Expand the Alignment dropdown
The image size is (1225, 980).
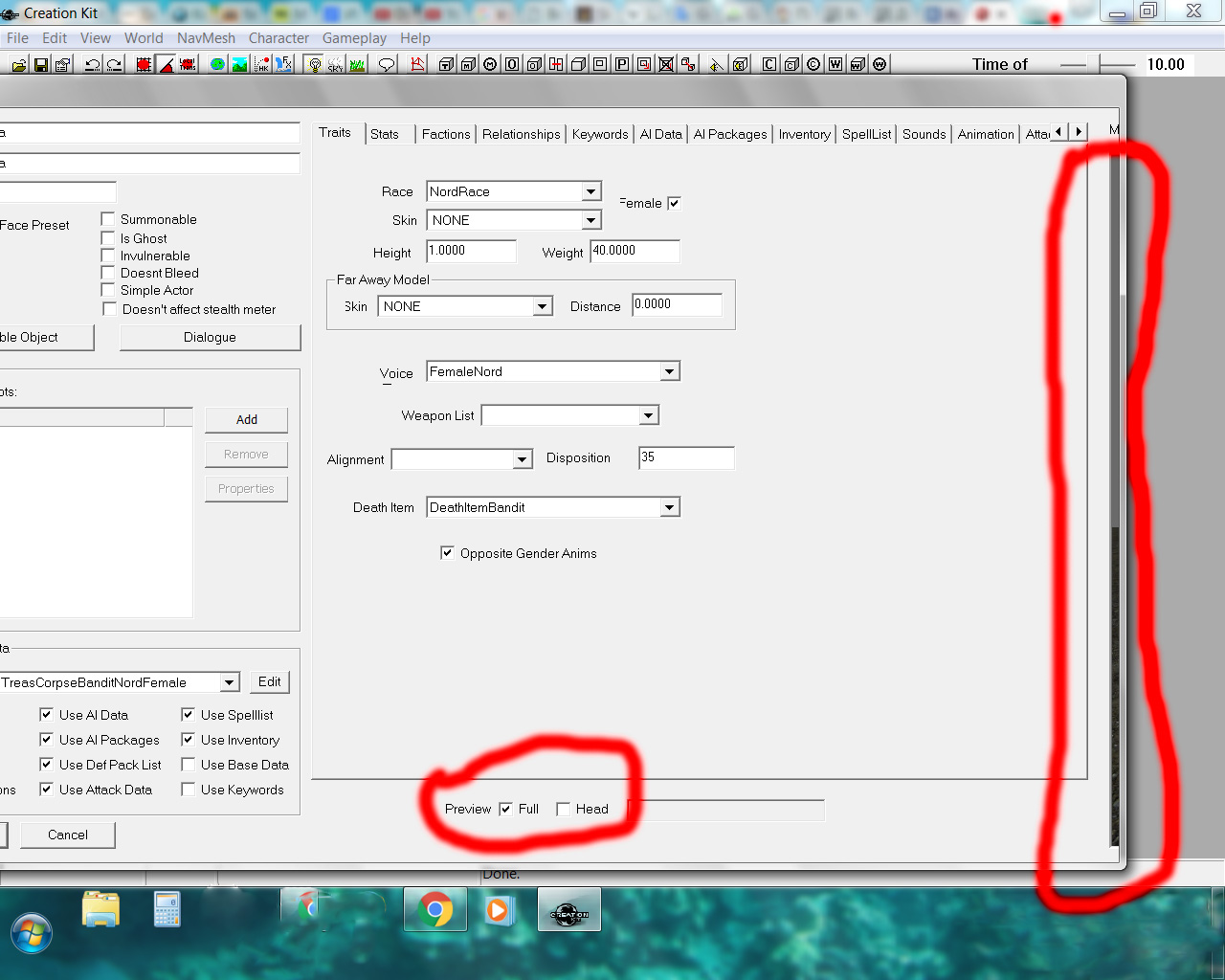click(x=523, y=459)
